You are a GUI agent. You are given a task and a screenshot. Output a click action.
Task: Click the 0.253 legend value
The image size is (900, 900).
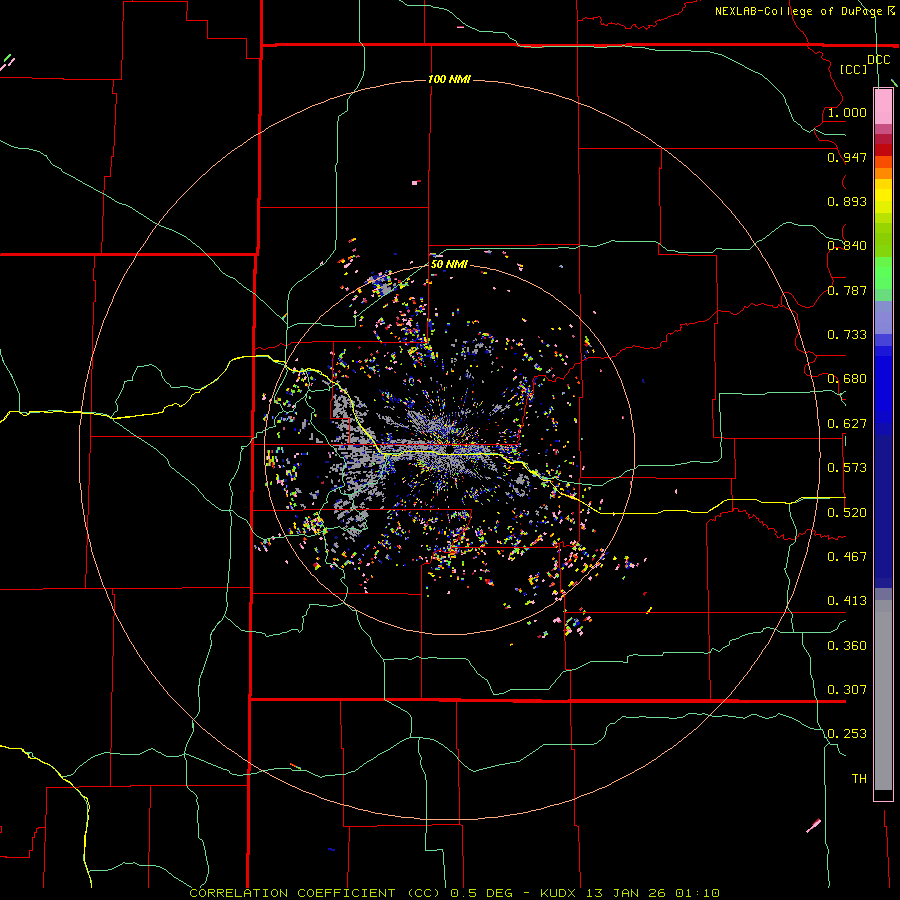847,734
